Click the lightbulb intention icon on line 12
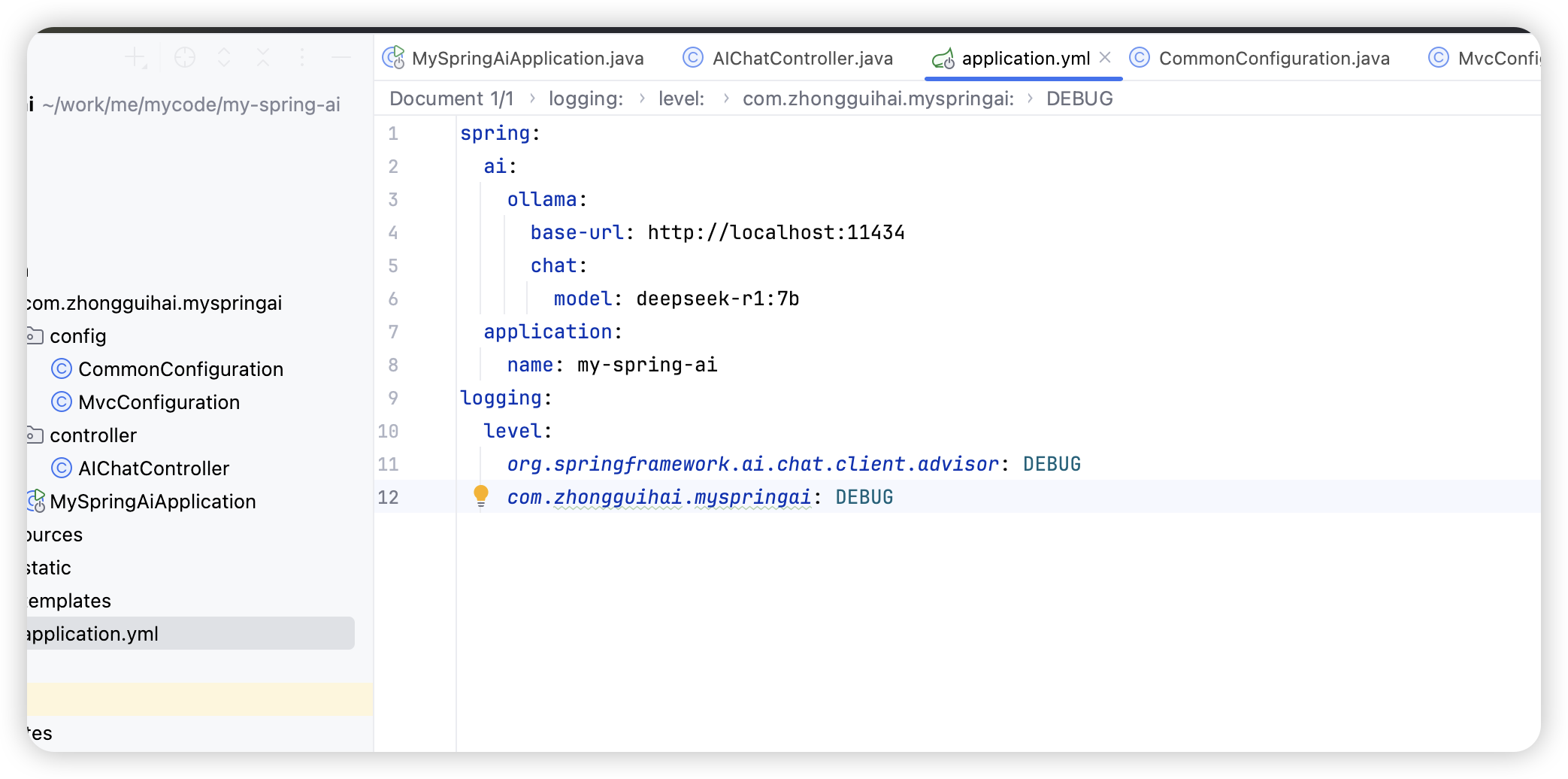The width and height of the screenshot is (1568, 779). point(481,496)
